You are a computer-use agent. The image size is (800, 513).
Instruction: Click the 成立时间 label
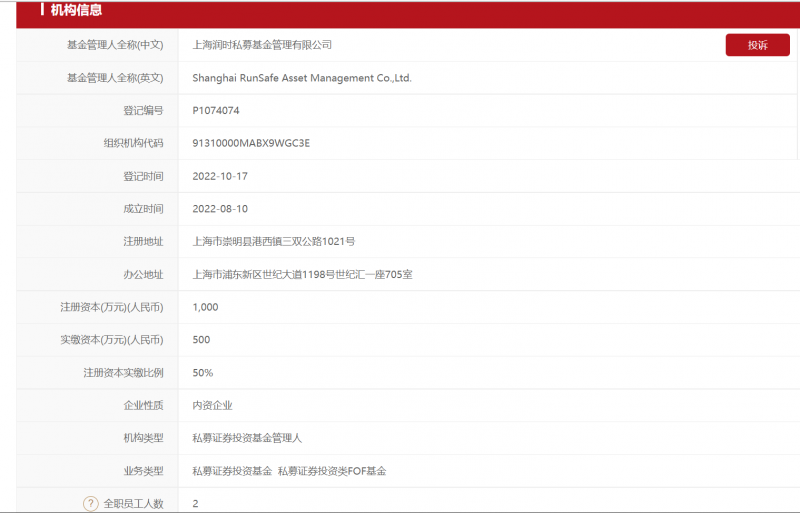coord(143,209)
